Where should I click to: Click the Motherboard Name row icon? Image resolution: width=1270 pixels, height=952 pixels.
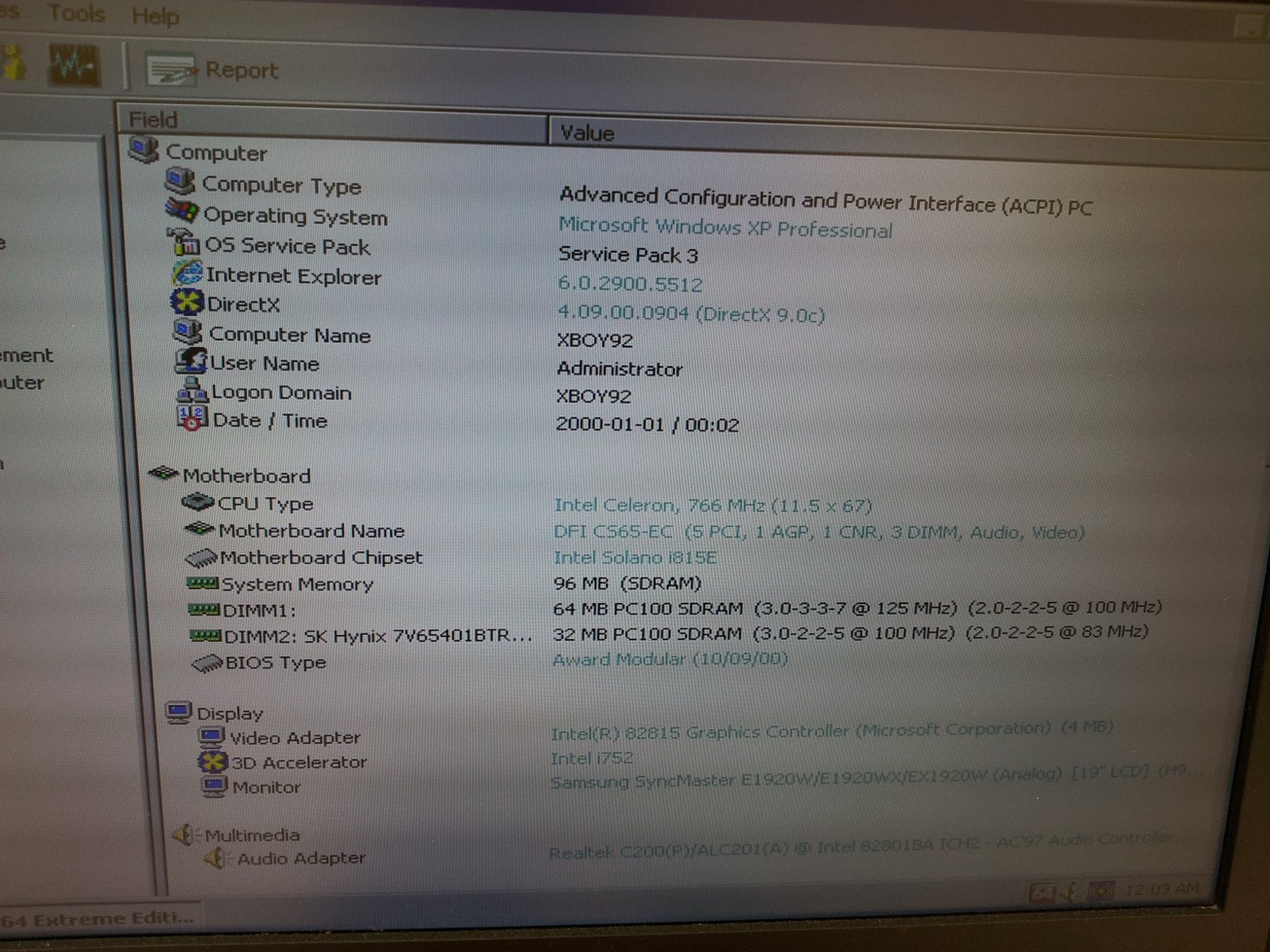click(199, 529)
